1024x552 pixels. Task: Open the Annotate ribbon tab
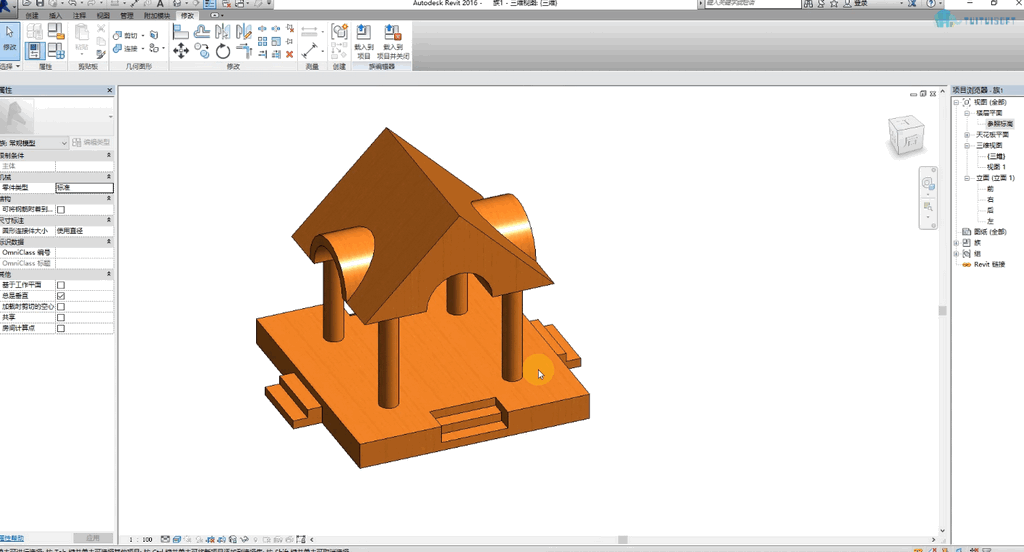tap(80, 15)
